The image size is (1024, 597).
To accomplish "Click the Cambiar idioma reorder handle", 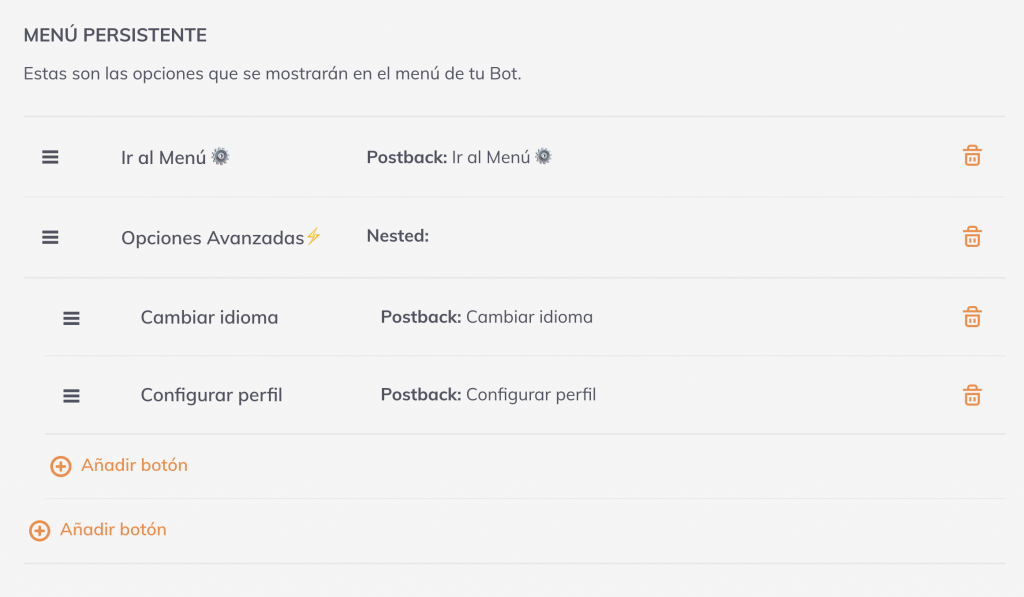I will click(71, 318).
